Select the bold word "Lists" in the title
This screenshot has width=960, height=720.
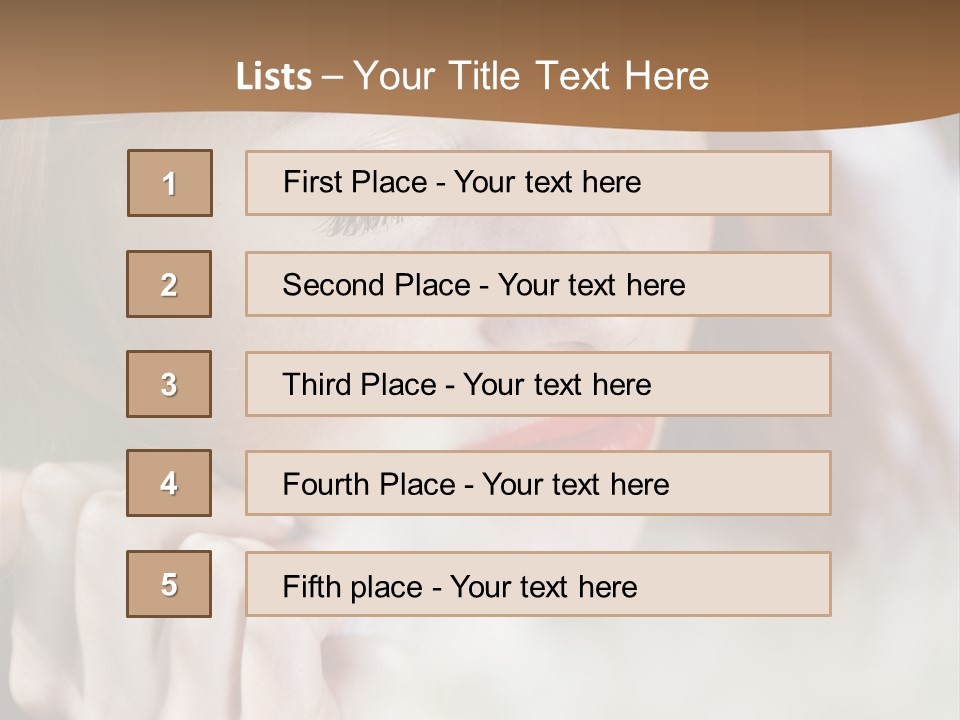[273, 77]
